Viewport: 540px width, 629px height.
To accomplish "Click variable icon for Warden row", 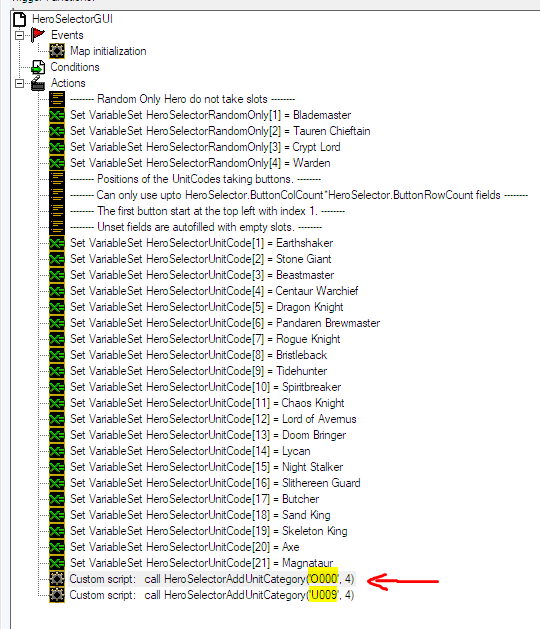I will click(57, 163).
